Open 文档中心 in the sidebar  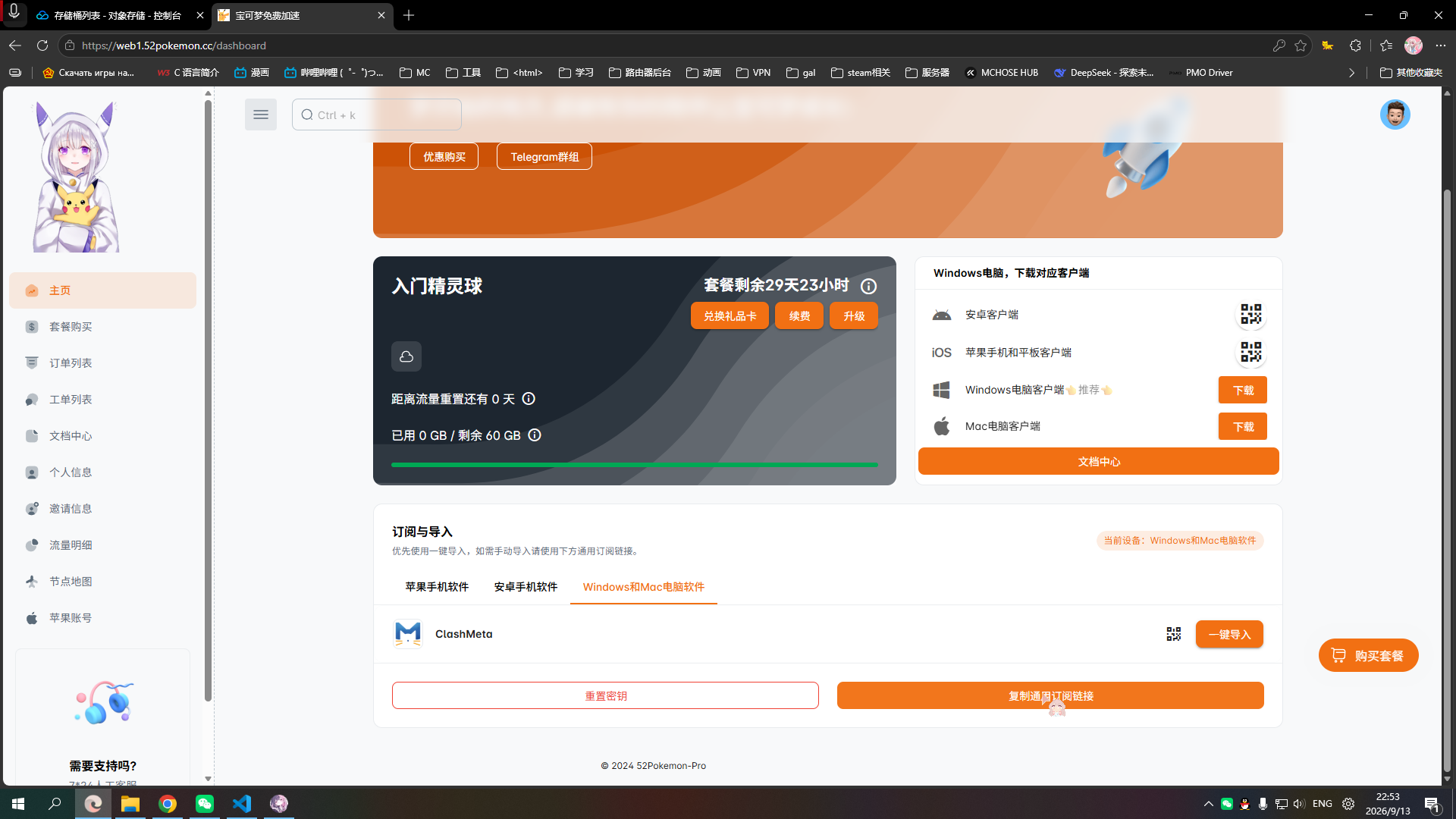click(102, 436)
